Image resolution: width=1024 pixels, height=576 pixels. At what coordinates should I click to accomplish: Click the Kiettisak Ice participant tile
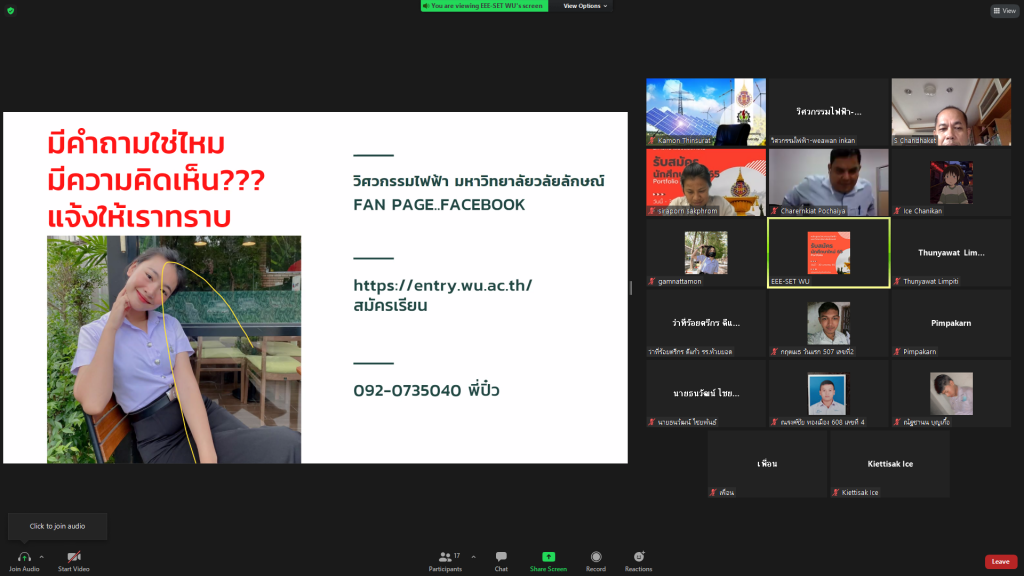point(889,464)
